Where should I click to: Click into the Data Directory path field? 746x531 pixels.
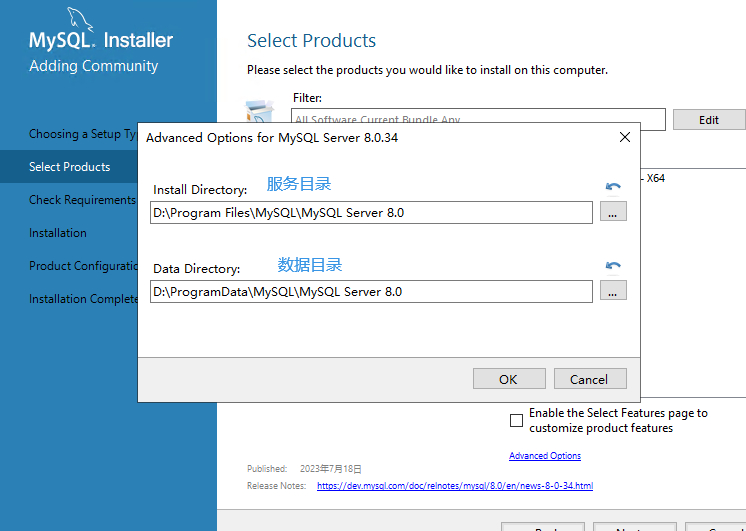click(x=371, y=291)
